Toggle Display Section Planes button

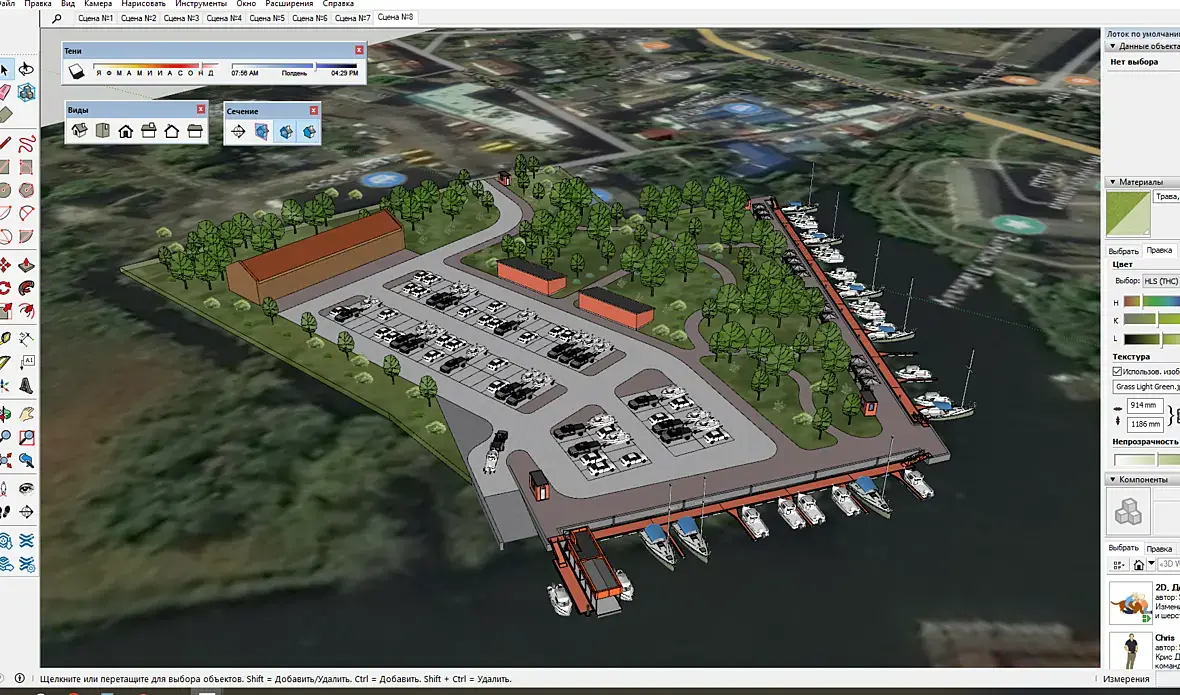click(261, 132)
